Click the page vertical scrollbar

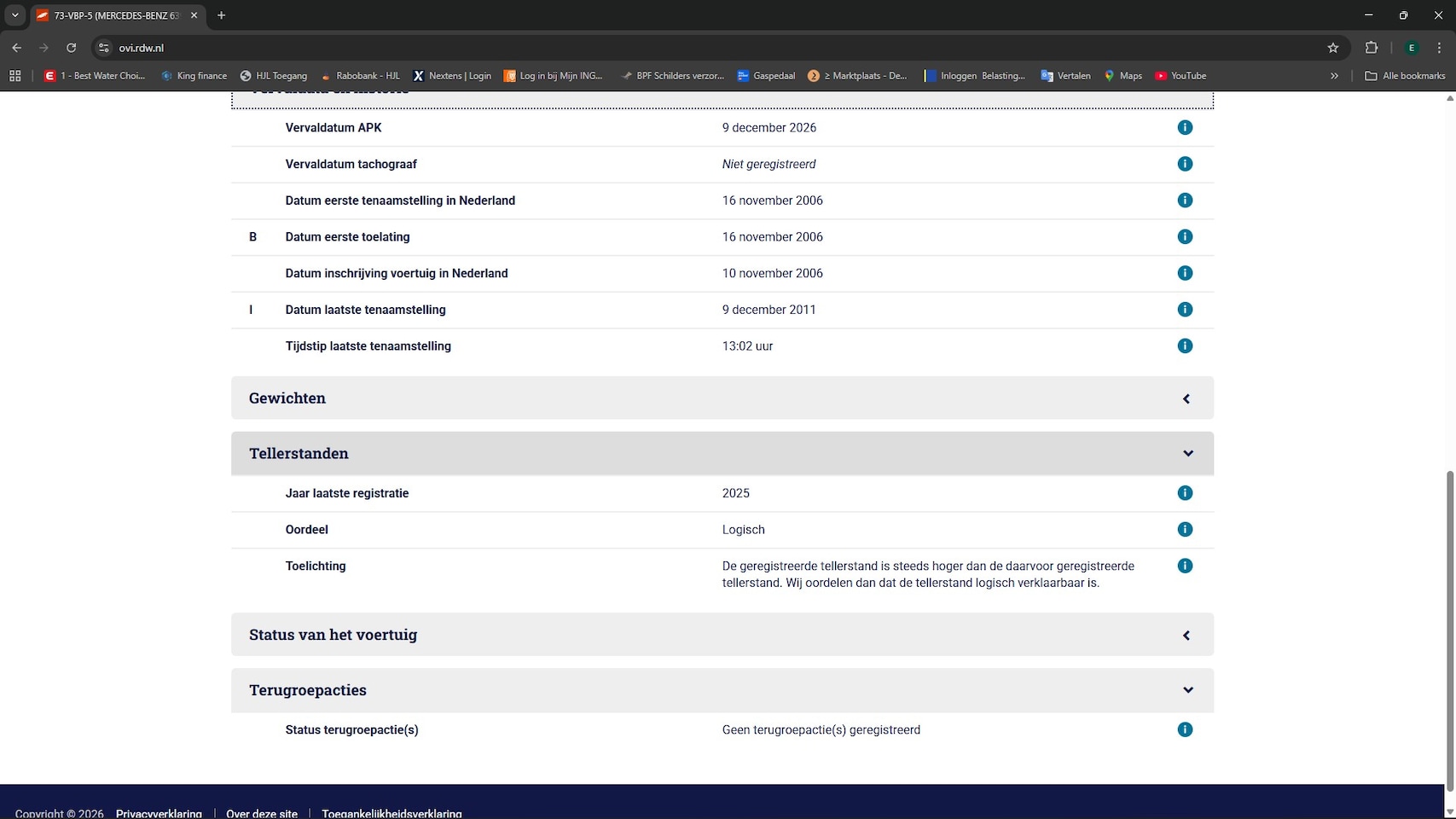coord(1449,597)
